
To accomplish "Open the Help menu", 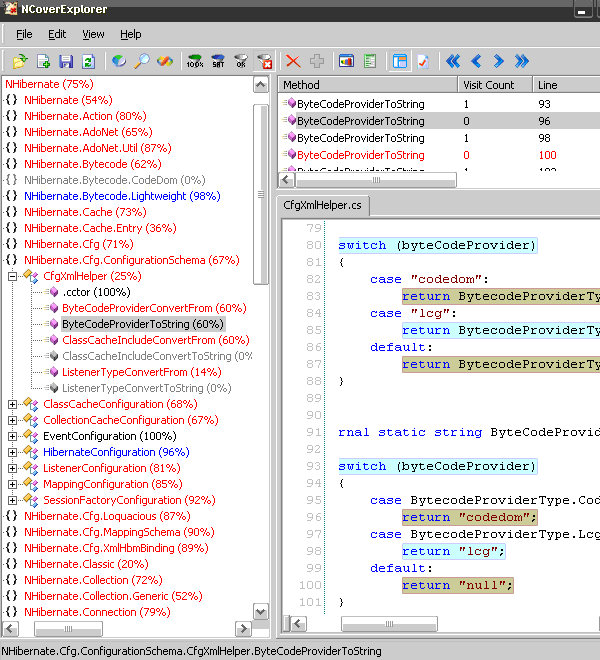I will (131, 34).
